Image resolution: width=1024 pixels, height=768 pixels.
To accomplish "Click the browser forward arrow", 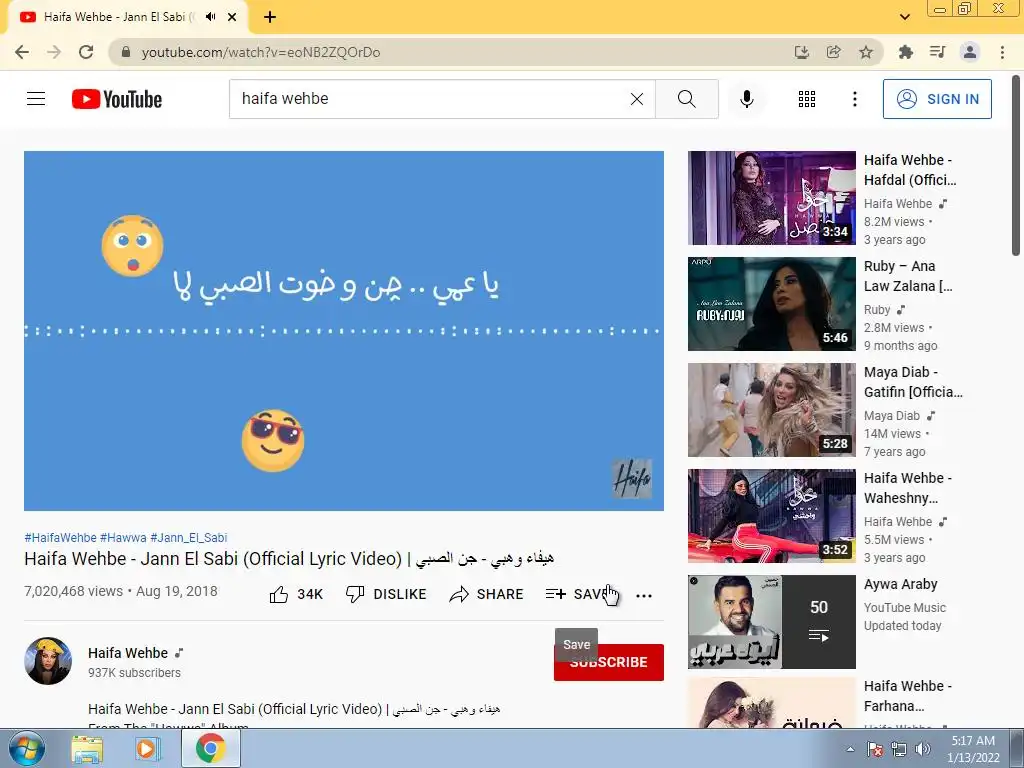I will click(x=54, y=52).
